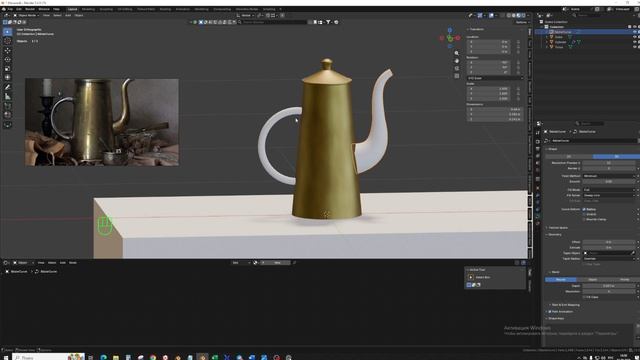Open the Output properties tab icon

pos(538,149)
